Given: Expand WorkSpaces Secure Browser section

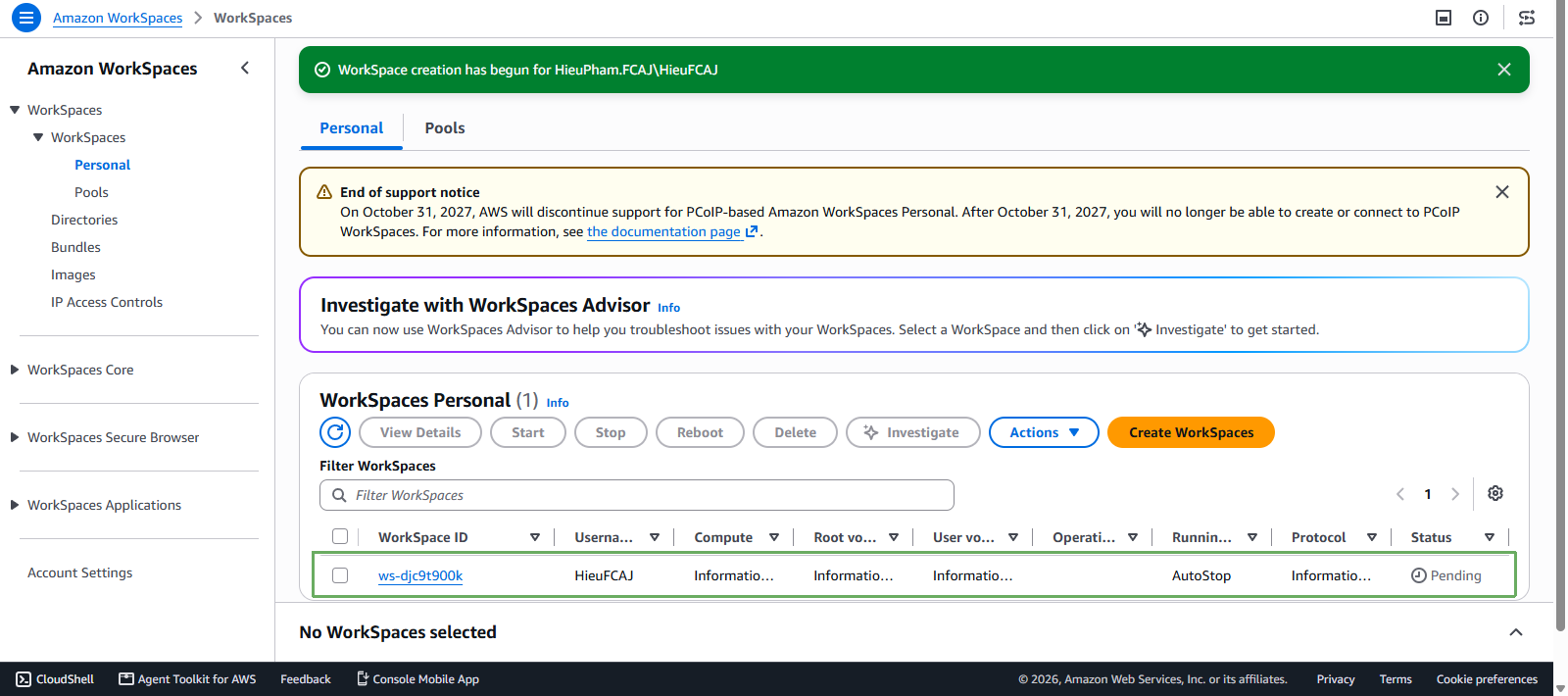Looking at the screenshot, I should 15,437.
